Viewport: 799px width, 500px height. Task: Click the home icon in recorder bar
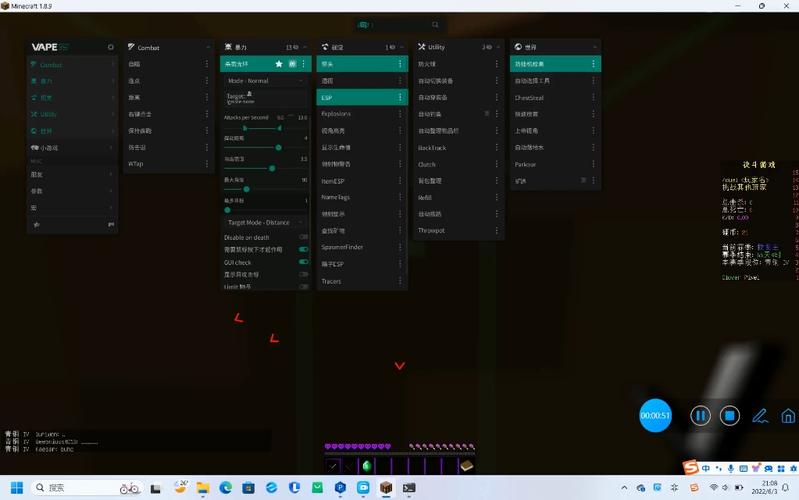pyautogui.click(x=788, y=415)
